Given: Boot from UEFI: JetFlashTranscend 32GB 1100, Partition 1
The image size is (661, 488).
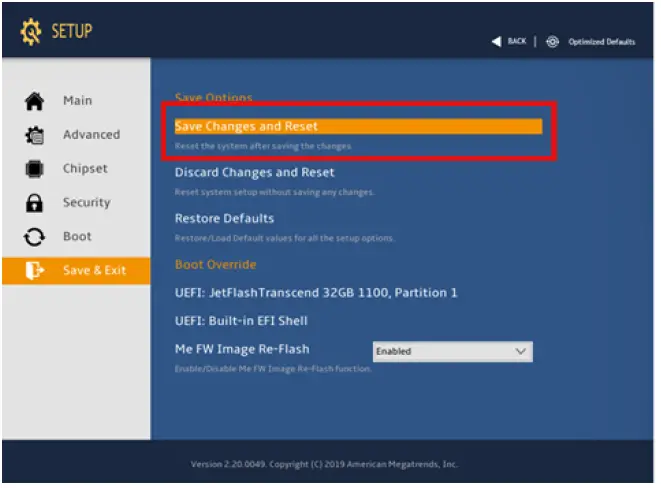Looking at the screenshot, I should coord(316,293).
